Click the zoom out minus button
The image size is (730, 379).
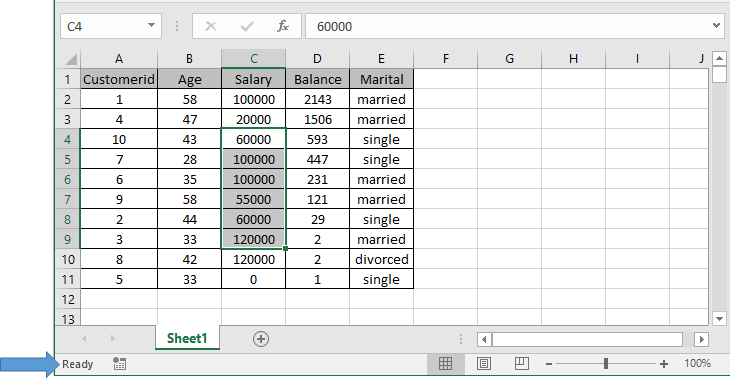[x=549, y=364]
